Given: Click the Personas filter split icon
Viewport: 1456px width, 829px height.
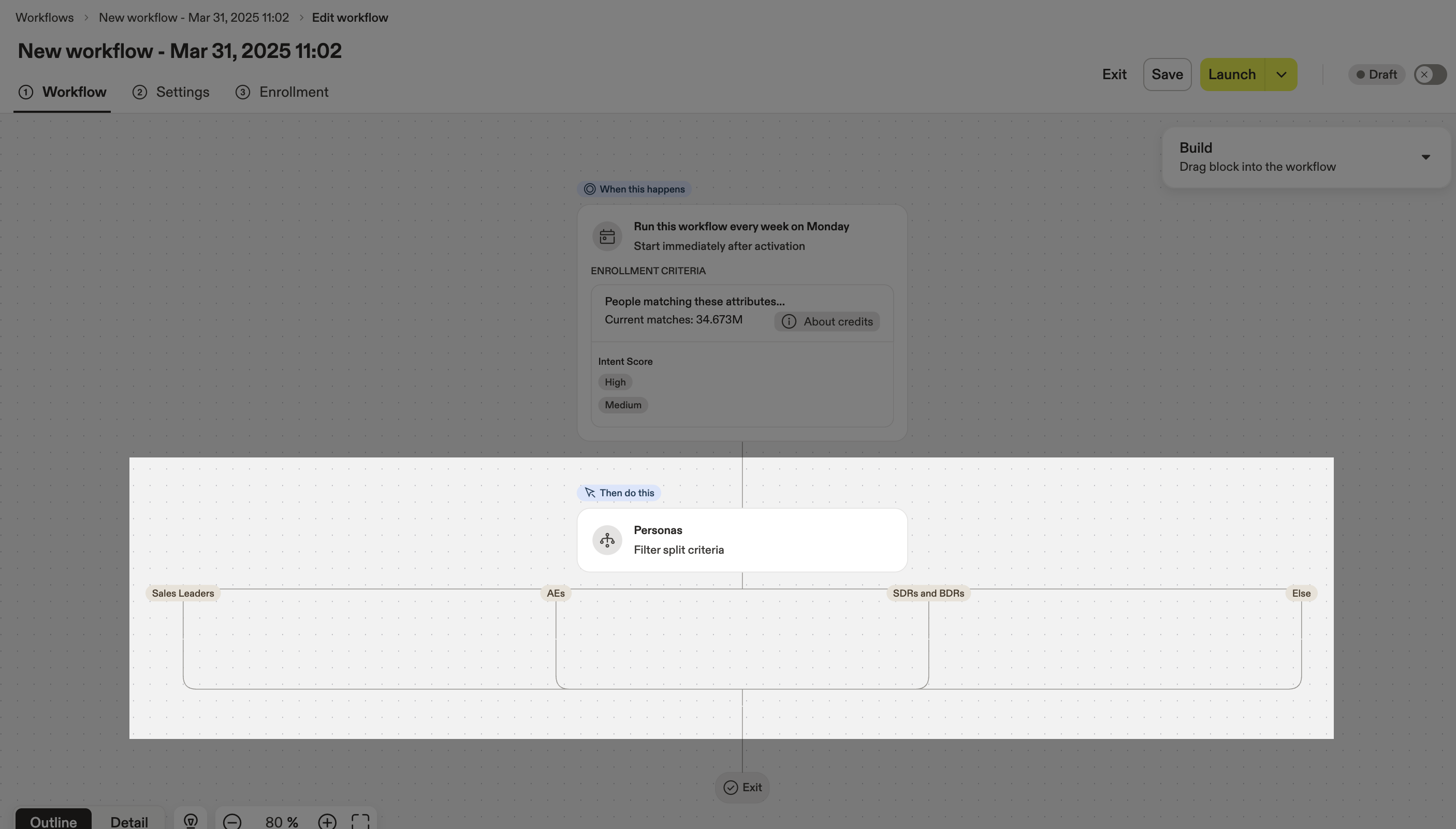Looking at the screenshot, I should tap(607, 540).
